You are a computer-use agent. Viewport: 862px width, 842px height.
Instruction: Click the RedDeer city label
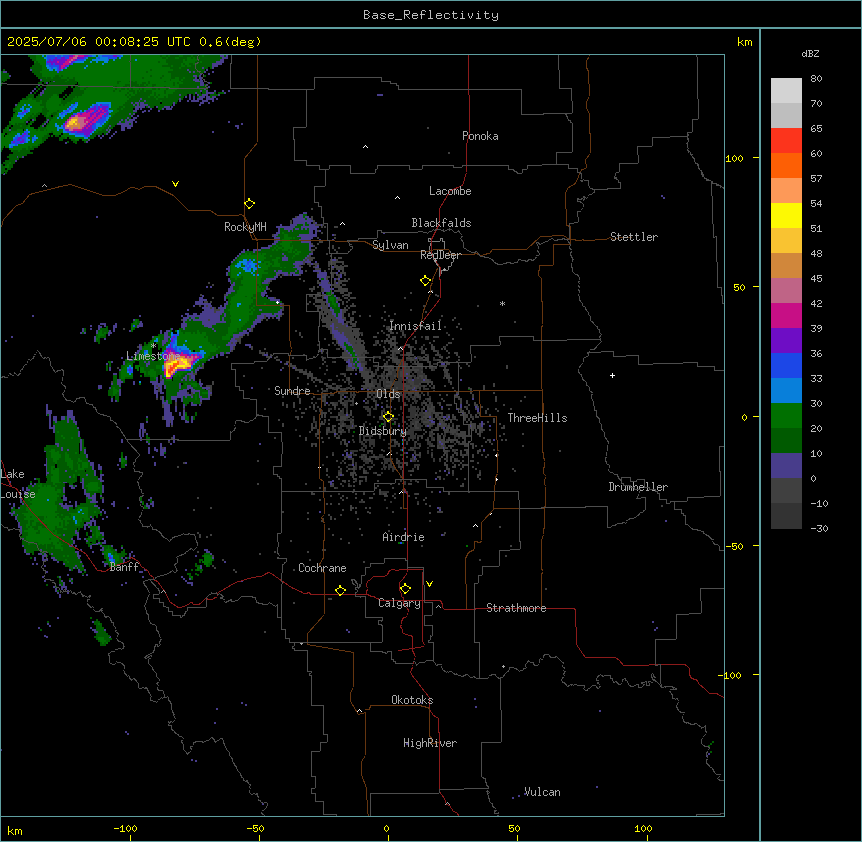click(440, 255)
